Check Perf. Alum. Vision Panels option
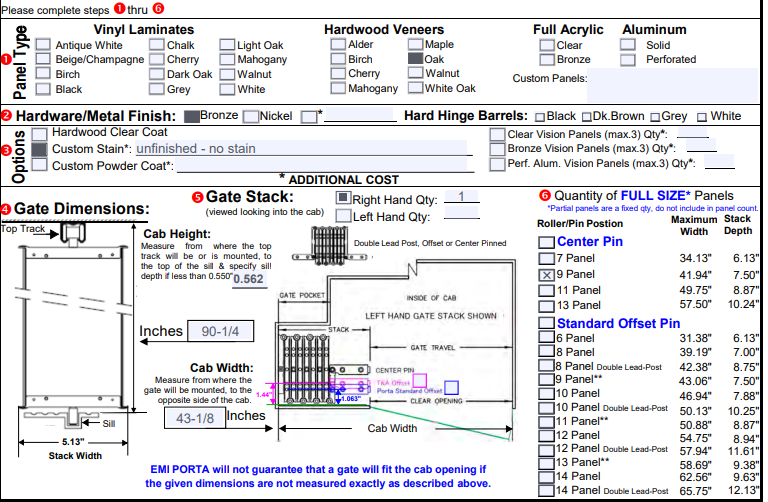Viewport: 768px width, 502px height. [x=497, y=164]
